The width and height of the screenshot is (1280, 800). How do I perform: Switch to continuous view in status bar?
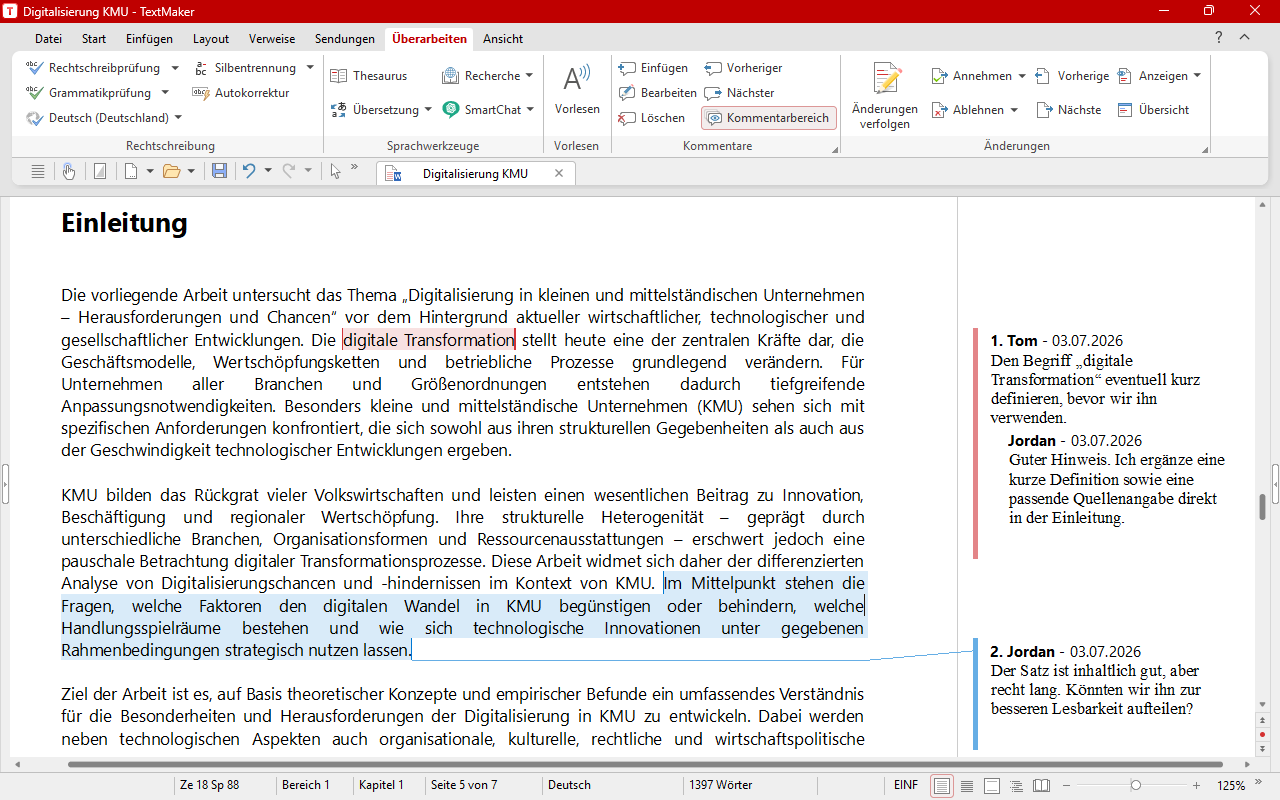(967, 785)
